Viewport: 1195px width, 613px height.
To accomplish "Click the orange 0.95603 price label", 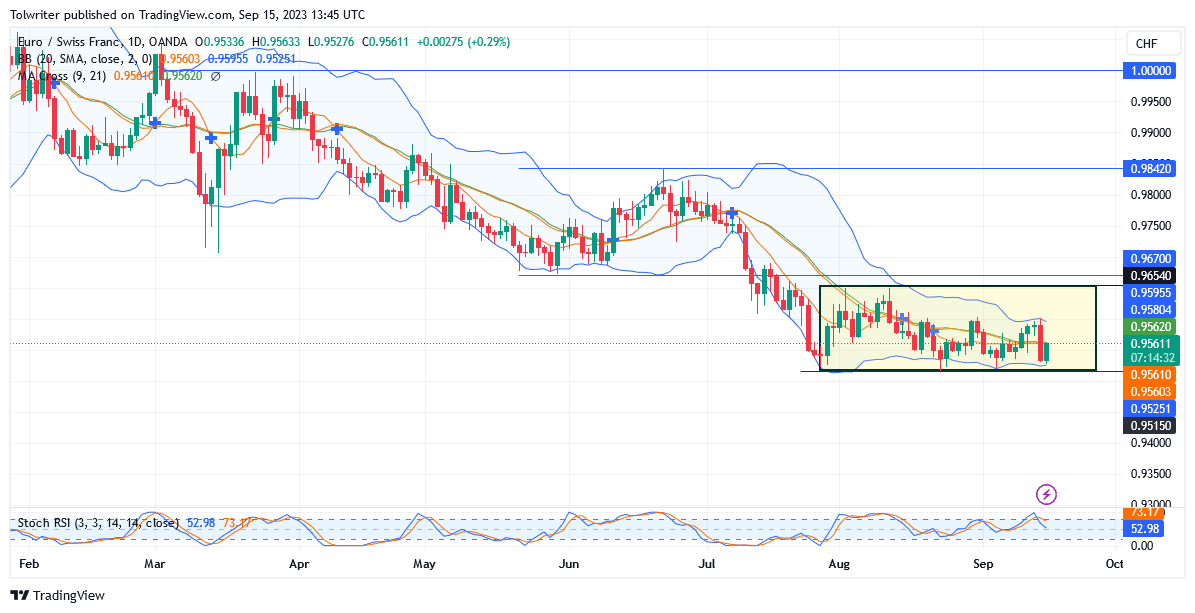I will click(1149, 391).
